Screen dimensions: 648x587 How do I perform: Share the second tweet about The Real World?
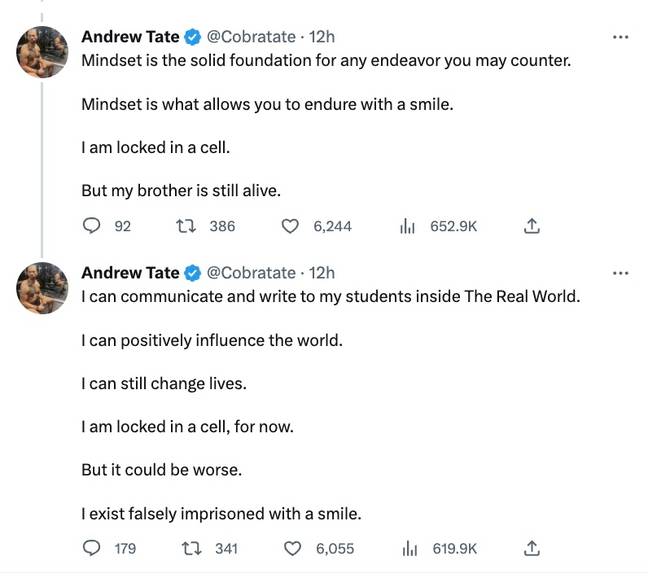[532, 548]
